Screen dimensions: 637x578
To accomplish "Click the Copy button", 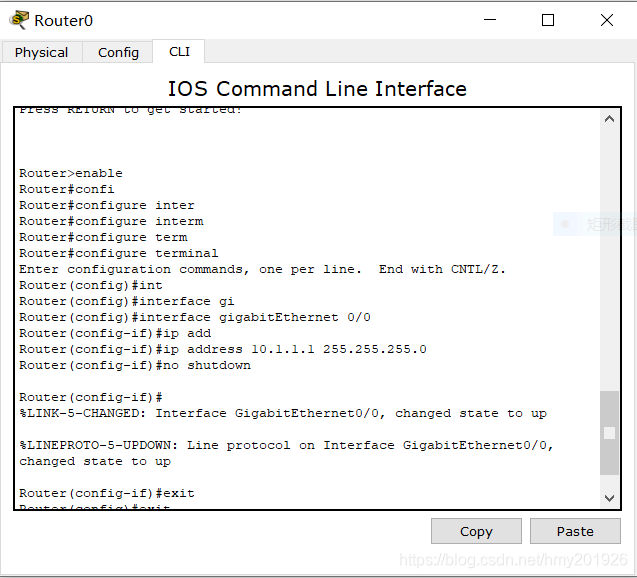I will (x=476, y=531).
